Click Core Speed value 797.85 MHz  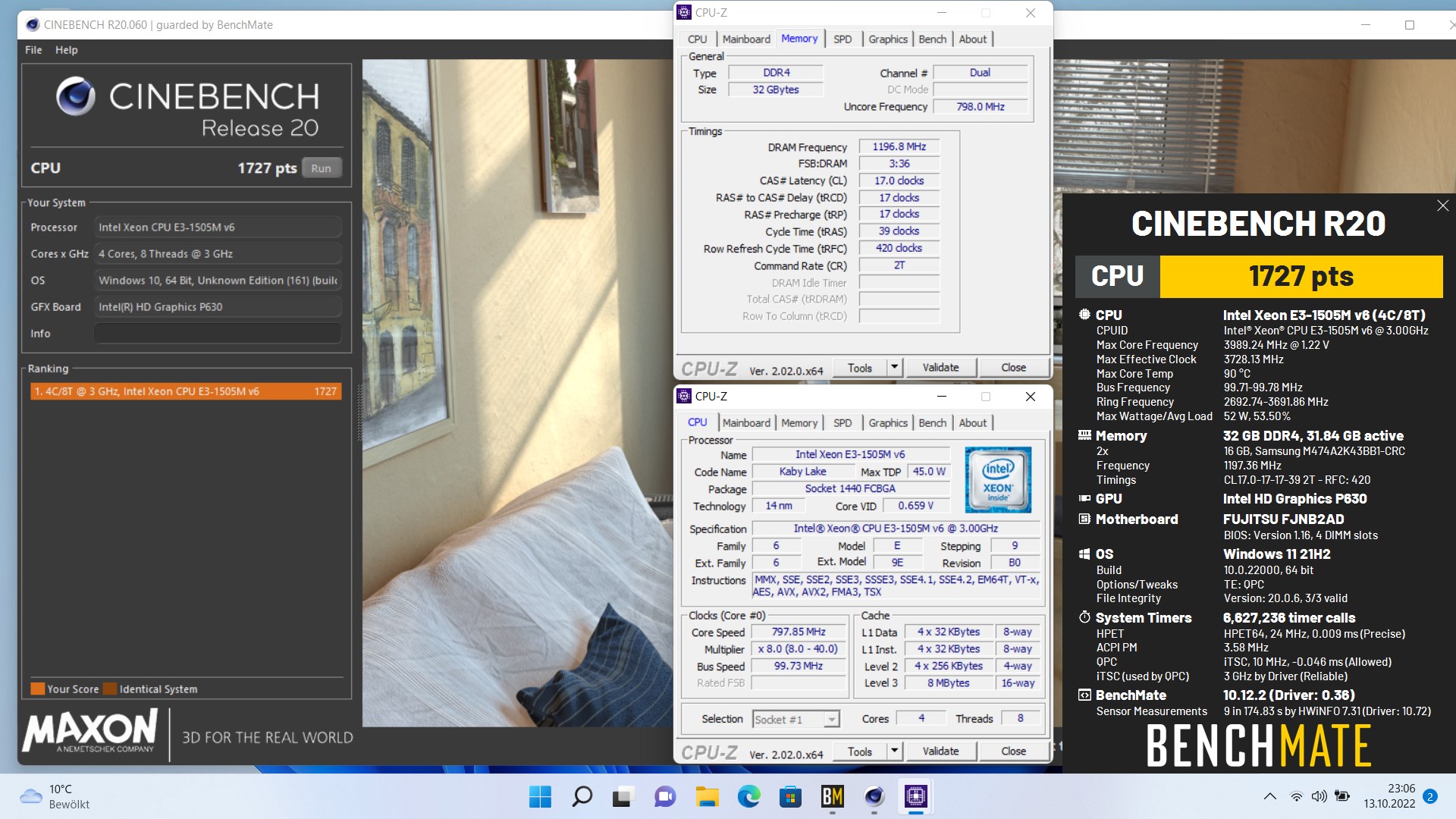(799, 632)
